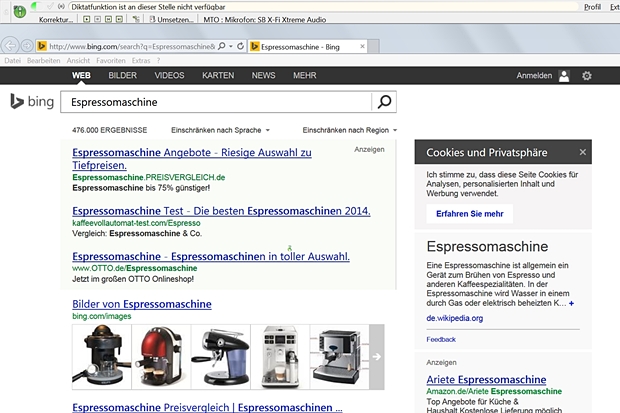Open Bing settings gear icon
This screenshot has width=620, height=413.
tap(587, 76)
